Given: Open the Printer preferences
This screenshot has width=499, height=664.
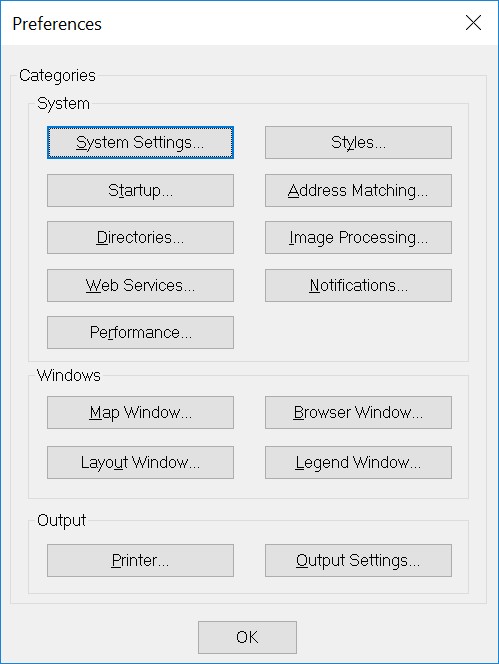Looking at the screenshot, I should 140,561.
